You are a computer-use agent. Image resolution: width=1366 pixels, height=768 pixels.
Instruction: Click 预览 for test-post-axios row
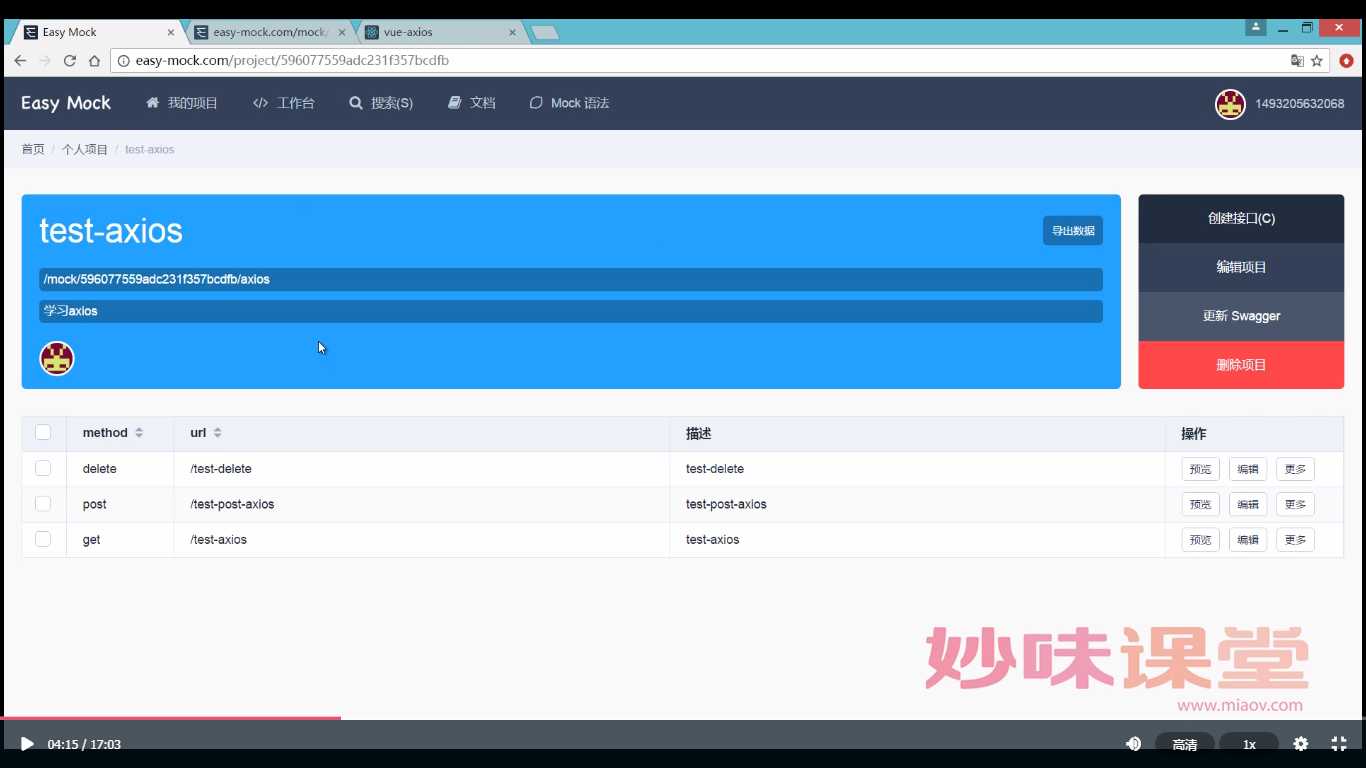pos(1200,504)
